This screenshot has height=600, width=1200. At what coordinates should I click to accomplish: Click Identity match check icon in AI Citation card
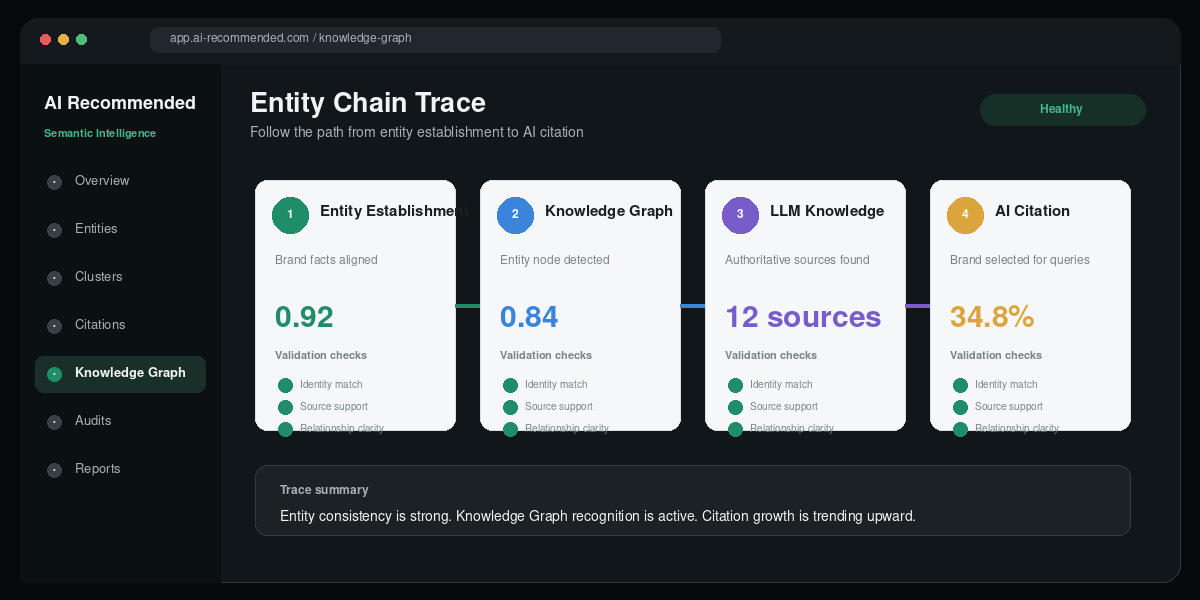tap(960, 385)
